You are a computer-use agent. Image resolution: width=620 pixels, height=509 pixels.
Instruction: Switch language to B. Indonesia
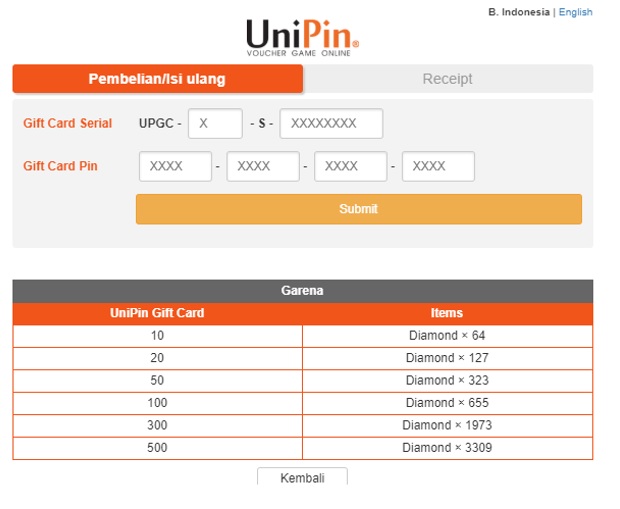pyautogui.click(x=518, y=12)
